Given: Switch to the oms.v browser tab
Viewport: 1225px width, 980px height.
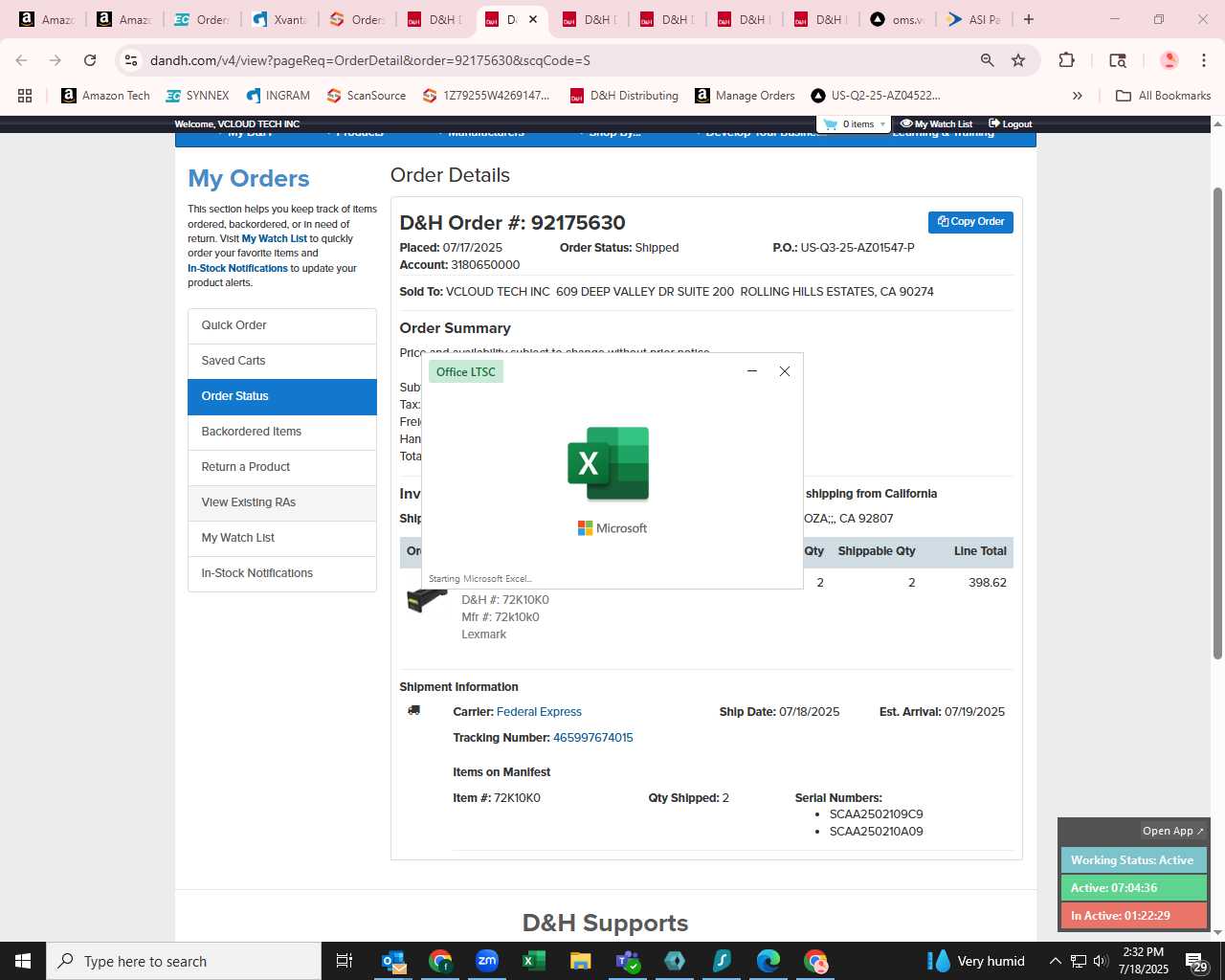Looking at the screenshot, I should [898, 19].
